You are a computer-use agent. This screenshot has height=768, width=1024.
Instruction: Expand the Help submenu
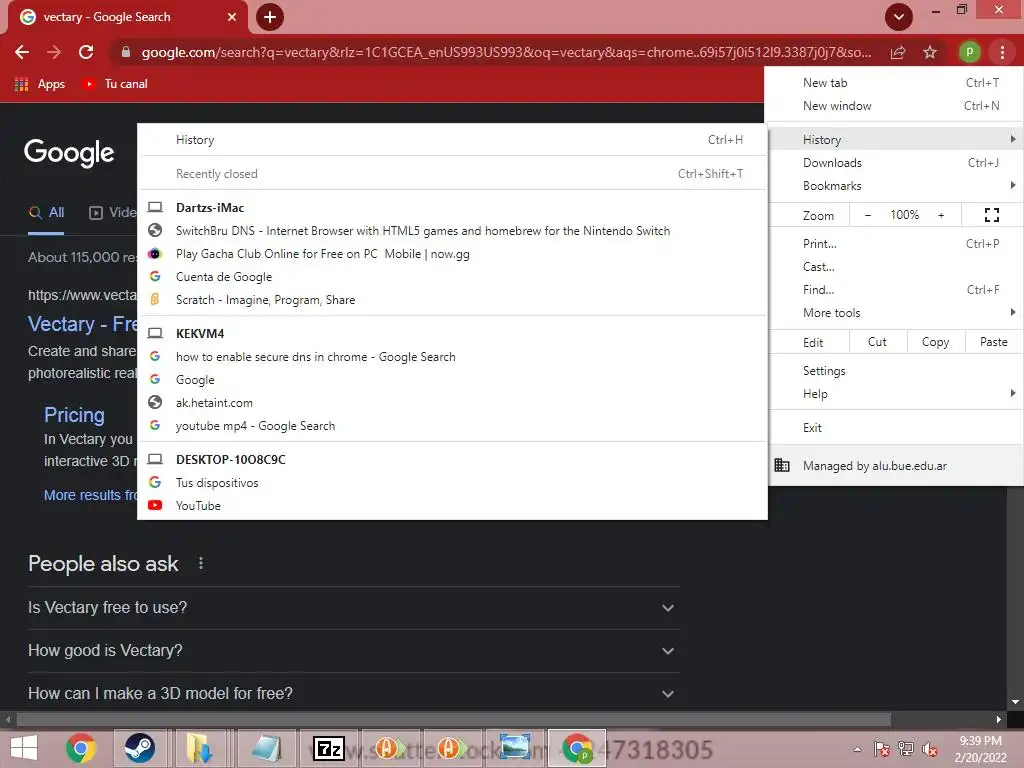[896, 394]
